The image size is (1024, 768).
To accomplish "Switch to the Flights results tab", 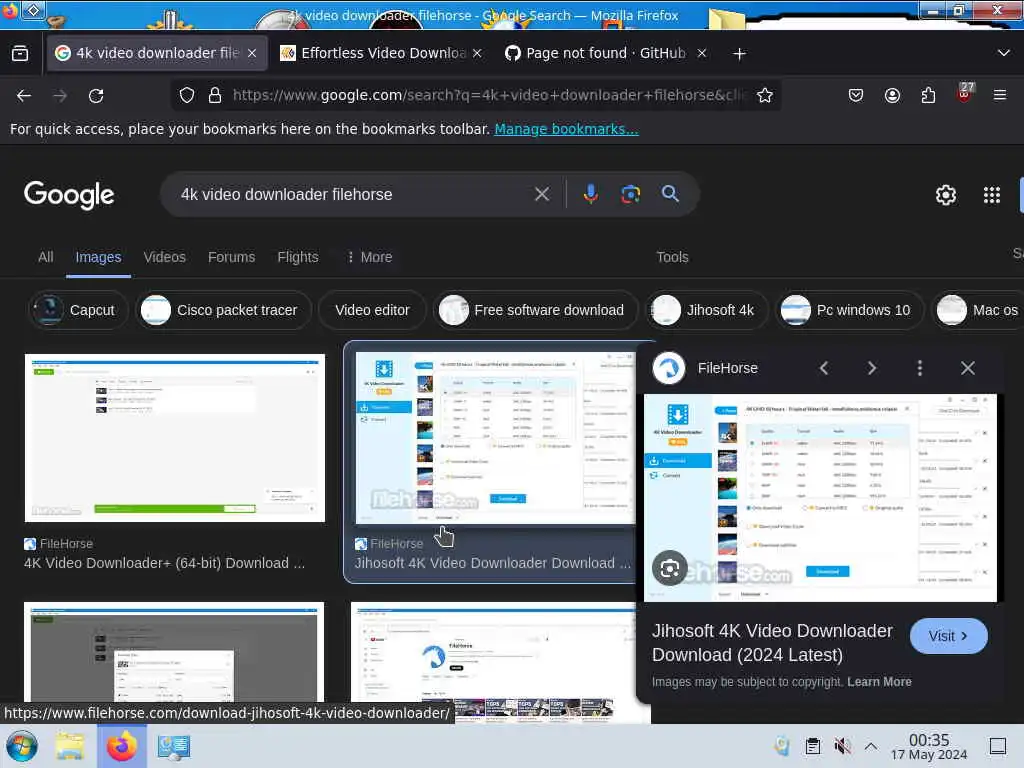I will [x=298, y=257].
